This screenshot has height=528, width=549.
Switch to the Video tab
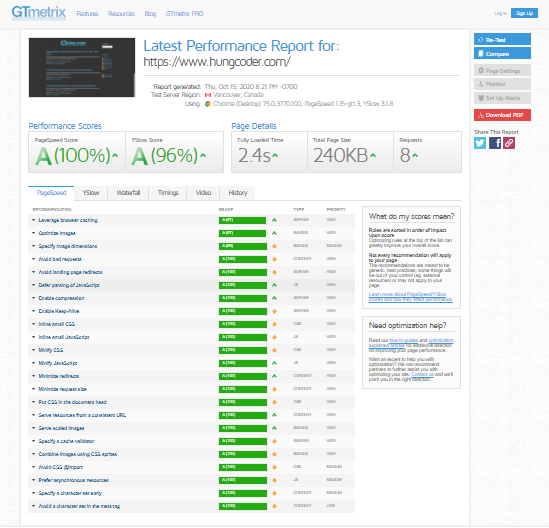tap(203, 193)
